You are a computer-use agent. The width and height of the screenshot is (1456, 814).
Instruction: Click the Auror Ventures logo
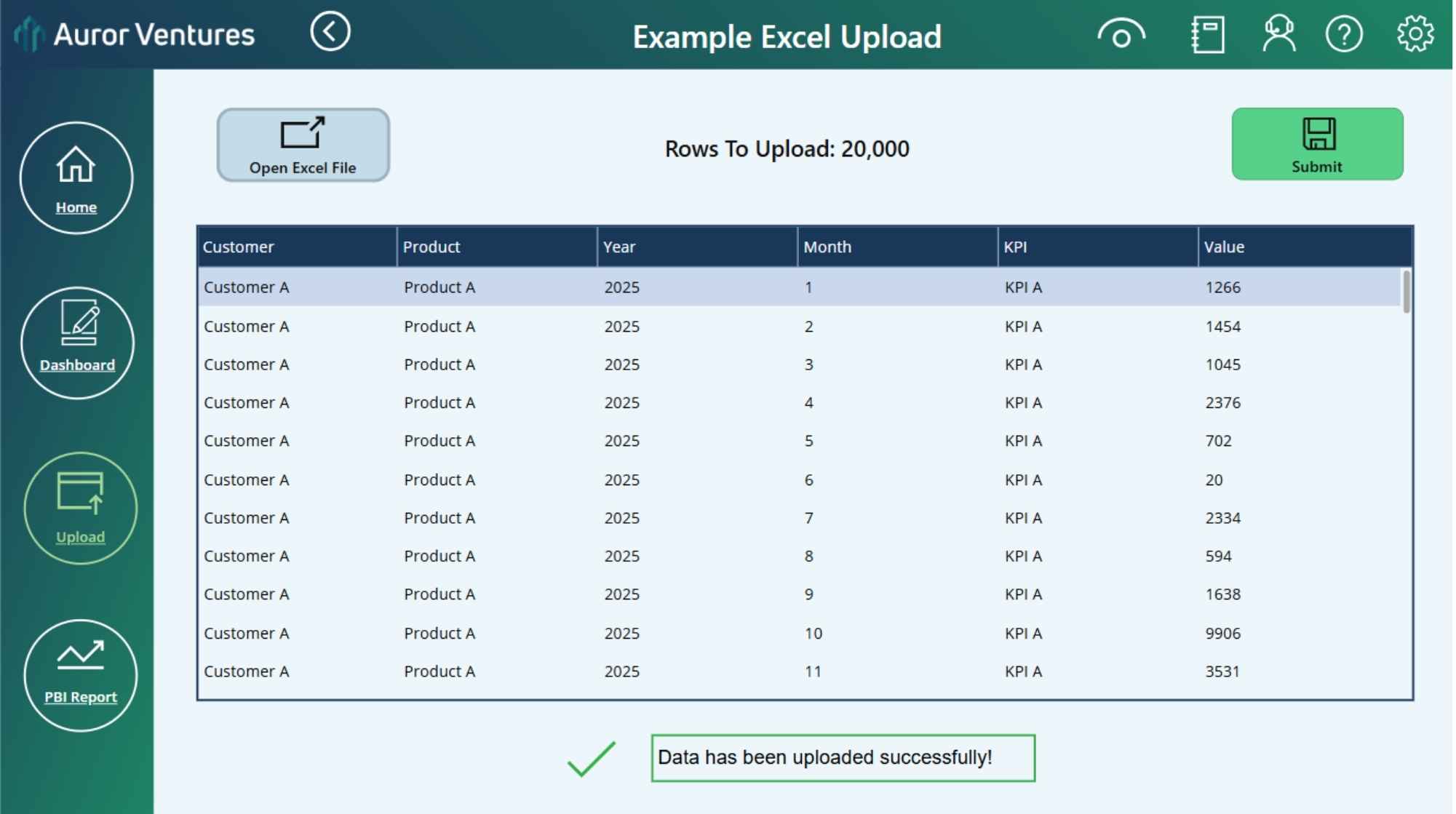pos(135,34)
